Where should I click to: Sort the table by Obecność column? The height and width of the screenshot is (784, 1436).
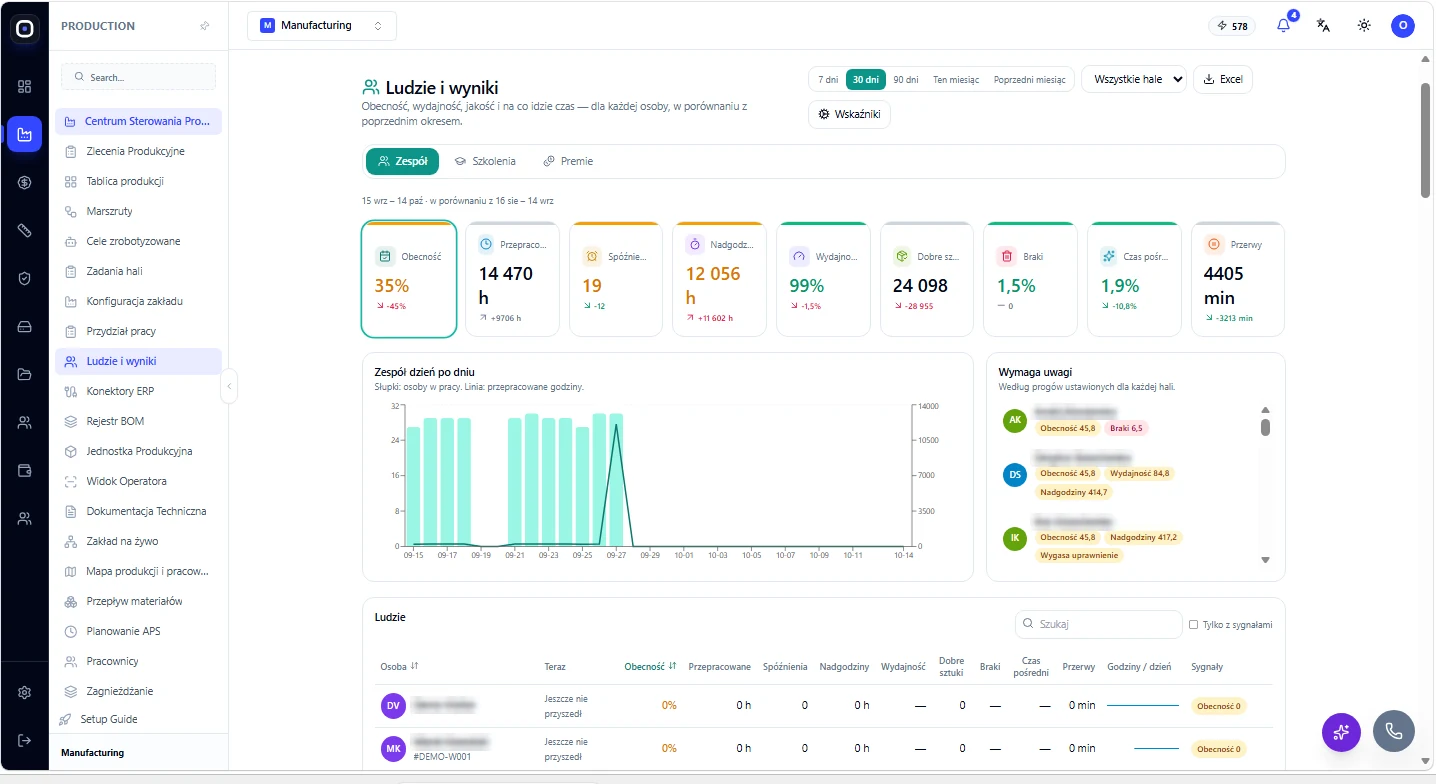[x=650, y=666]
